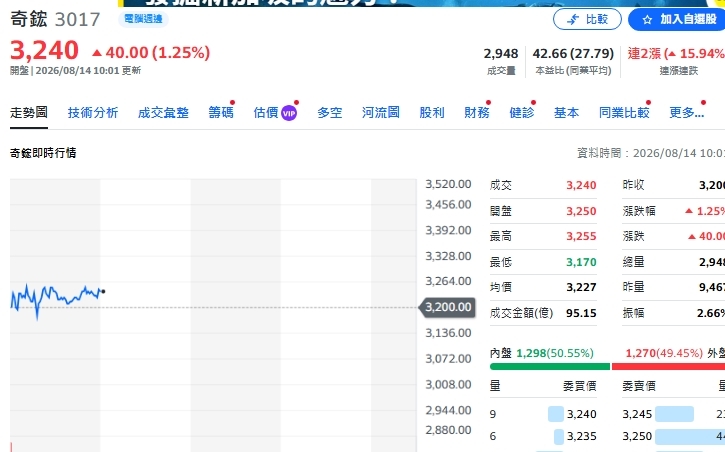This screenshot has height=452, width=725.
Task: Click the change value 40.00 (1.25%)
Action: pyautogui.click(x=151, y=53)
